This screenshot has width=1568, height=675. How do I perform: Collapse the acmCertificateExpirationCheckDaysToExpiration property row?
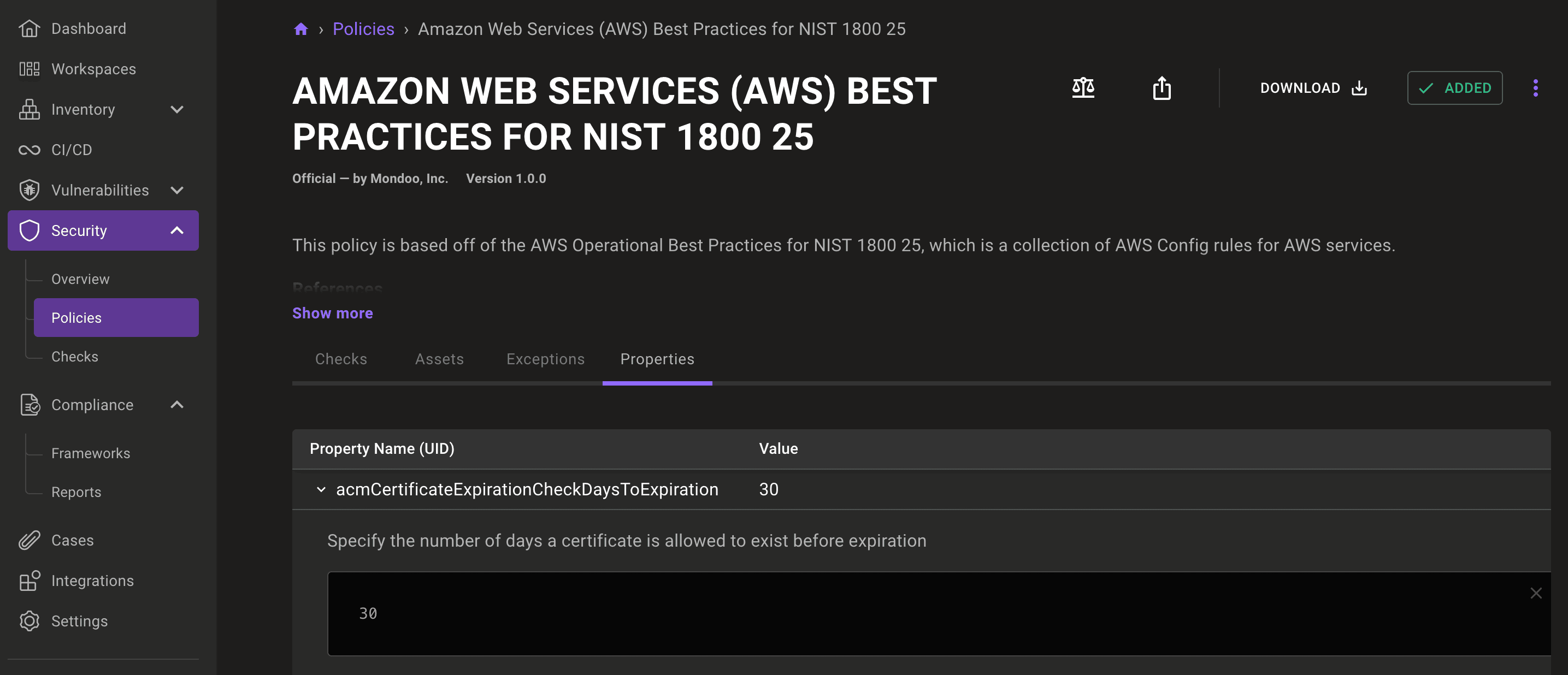coord(321,489)
